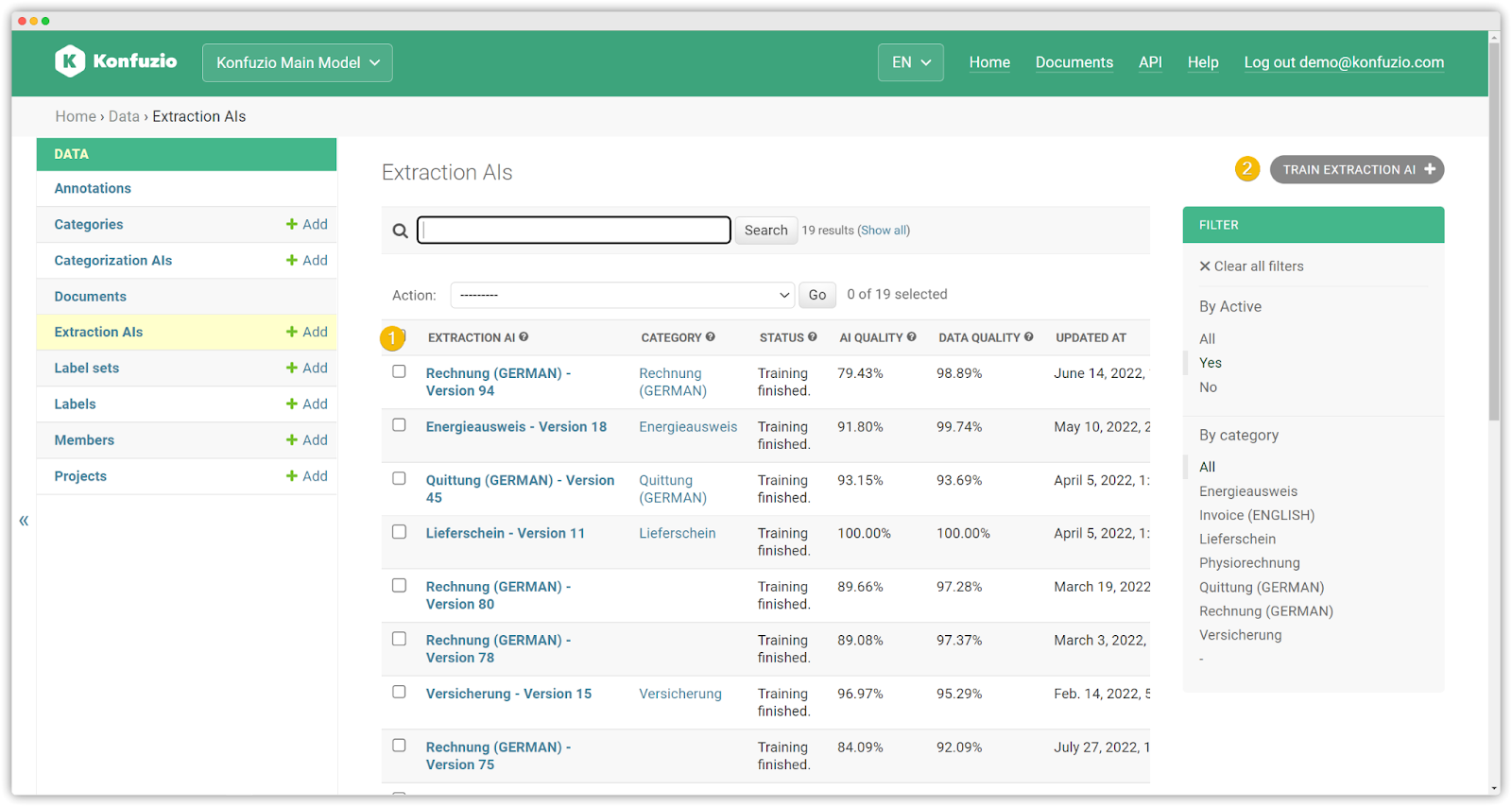Click help icon next to Category header
Screen dimensions: 1512x807
point(711,336)
